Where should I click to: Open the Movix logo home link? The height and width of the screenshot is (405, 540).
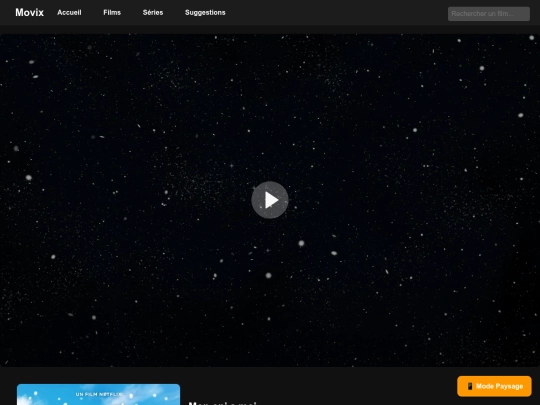tap(30, 13)
